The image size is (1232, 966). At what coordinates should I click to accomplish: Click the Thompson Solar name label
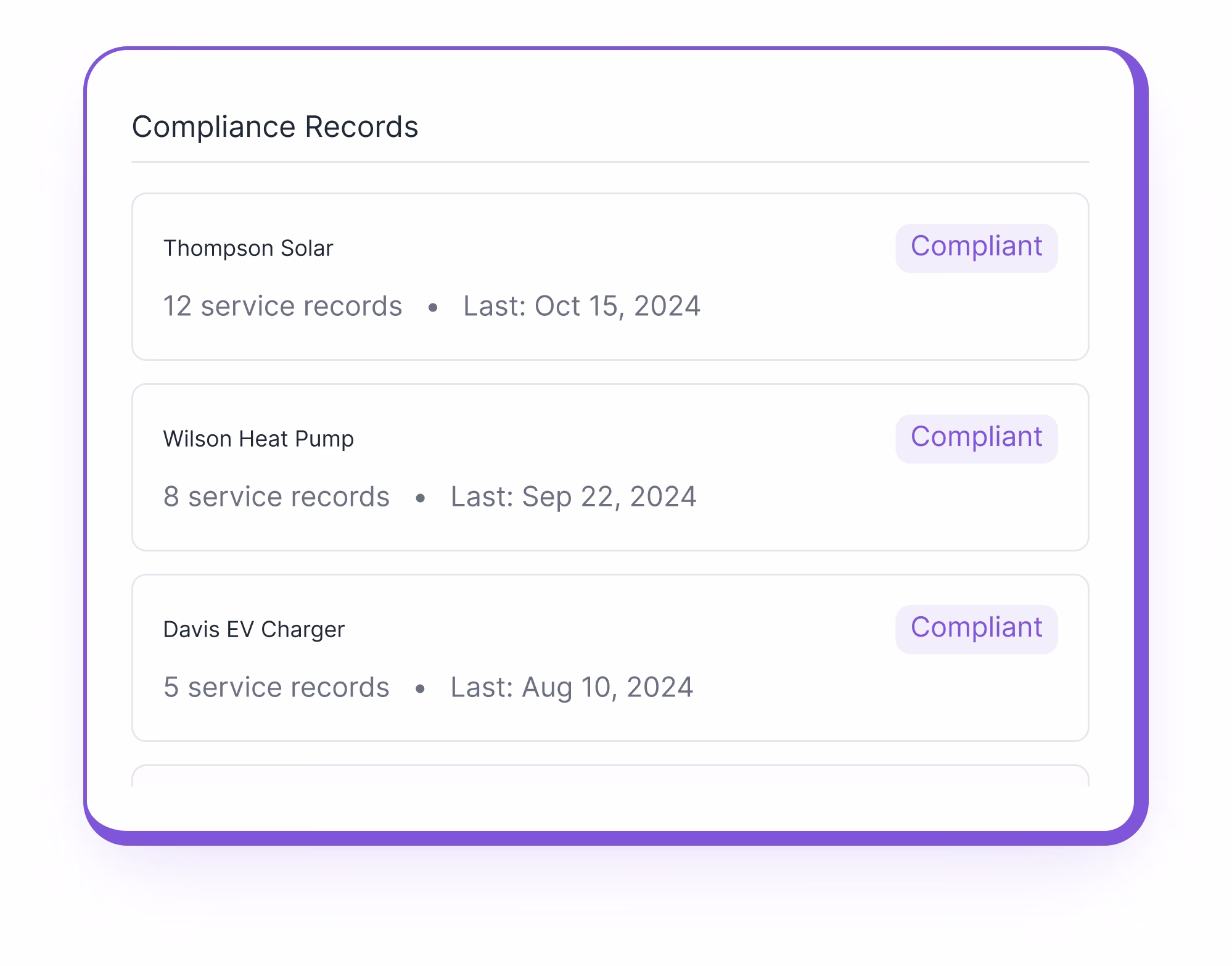pos(248,249)
